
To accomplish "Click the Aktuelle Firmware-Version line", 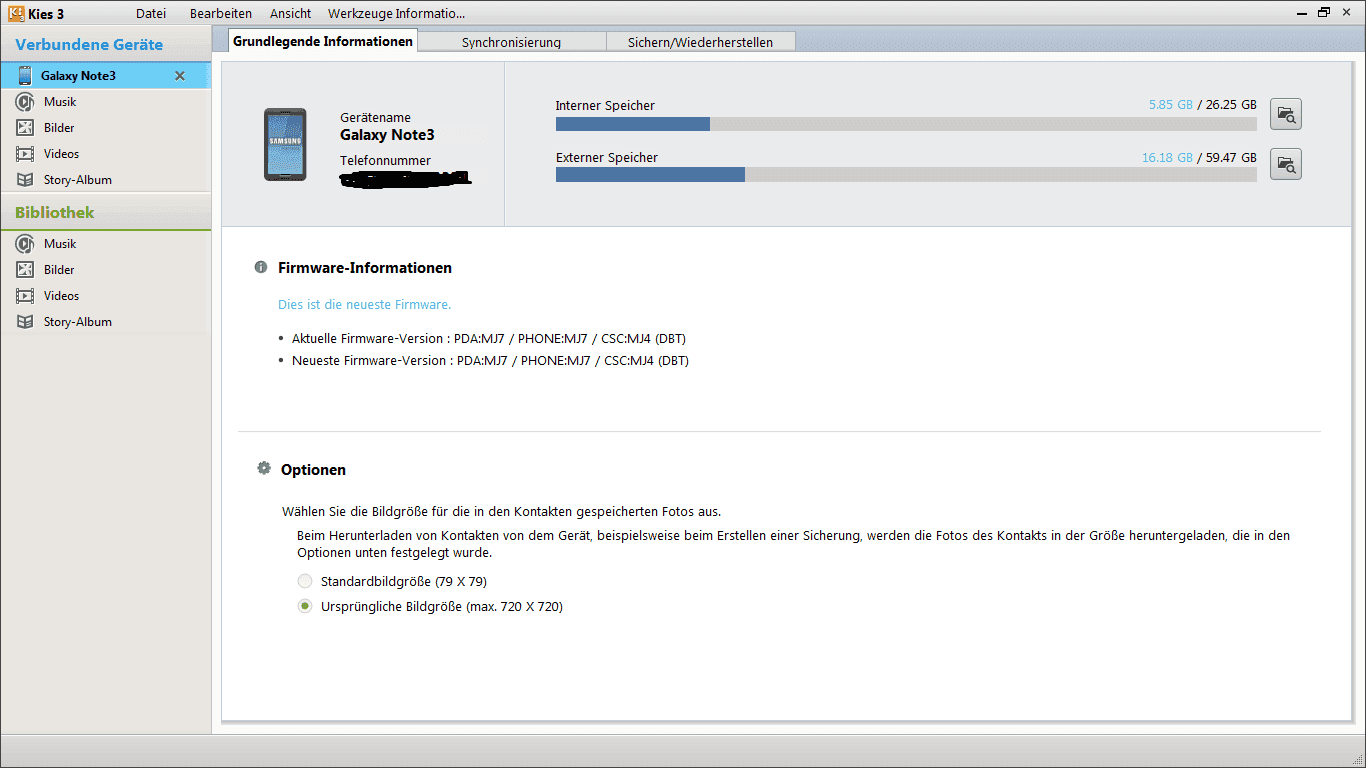I will [x=489, y=338].
